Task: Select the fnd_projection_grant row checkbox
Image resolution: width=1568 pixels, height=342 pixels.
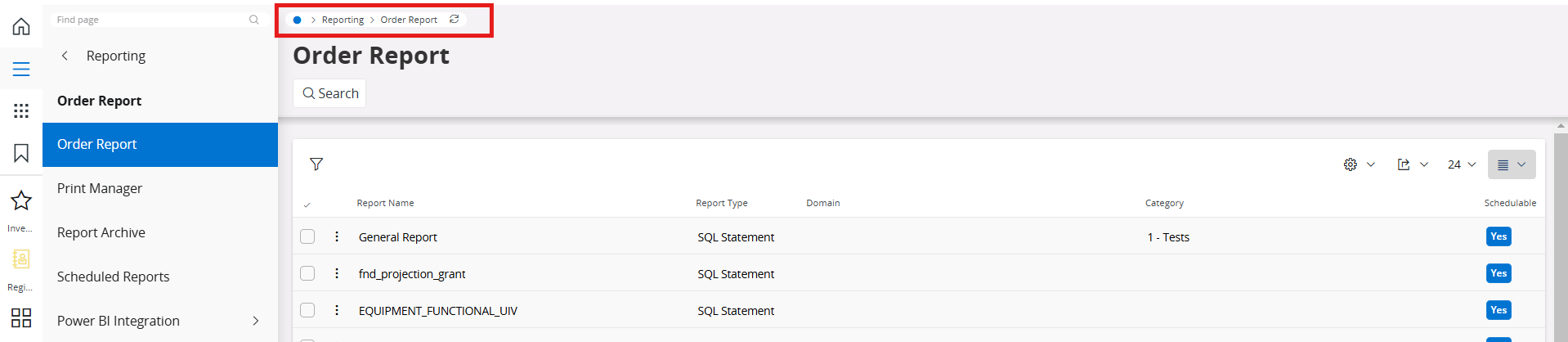Action: [x=307, y=273]
